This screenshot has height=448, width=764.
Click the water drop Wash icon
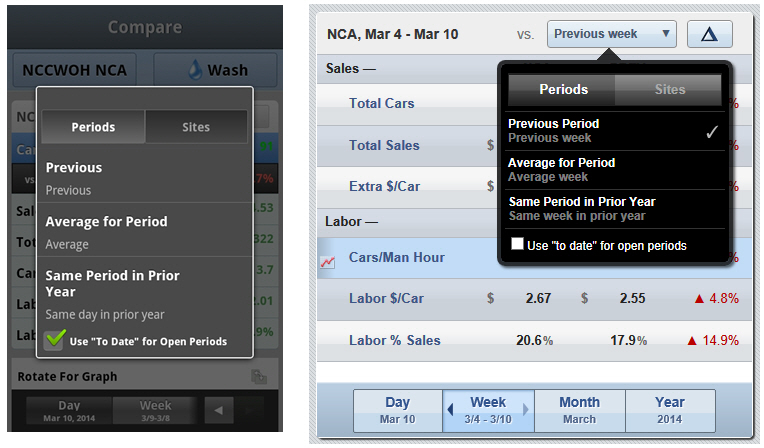point(195,70)
